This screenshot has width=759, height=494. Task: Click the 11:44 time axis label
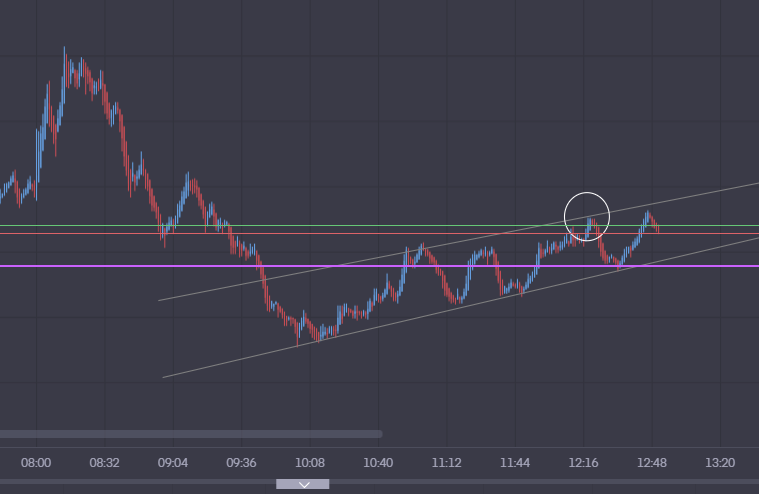[515, 463]
